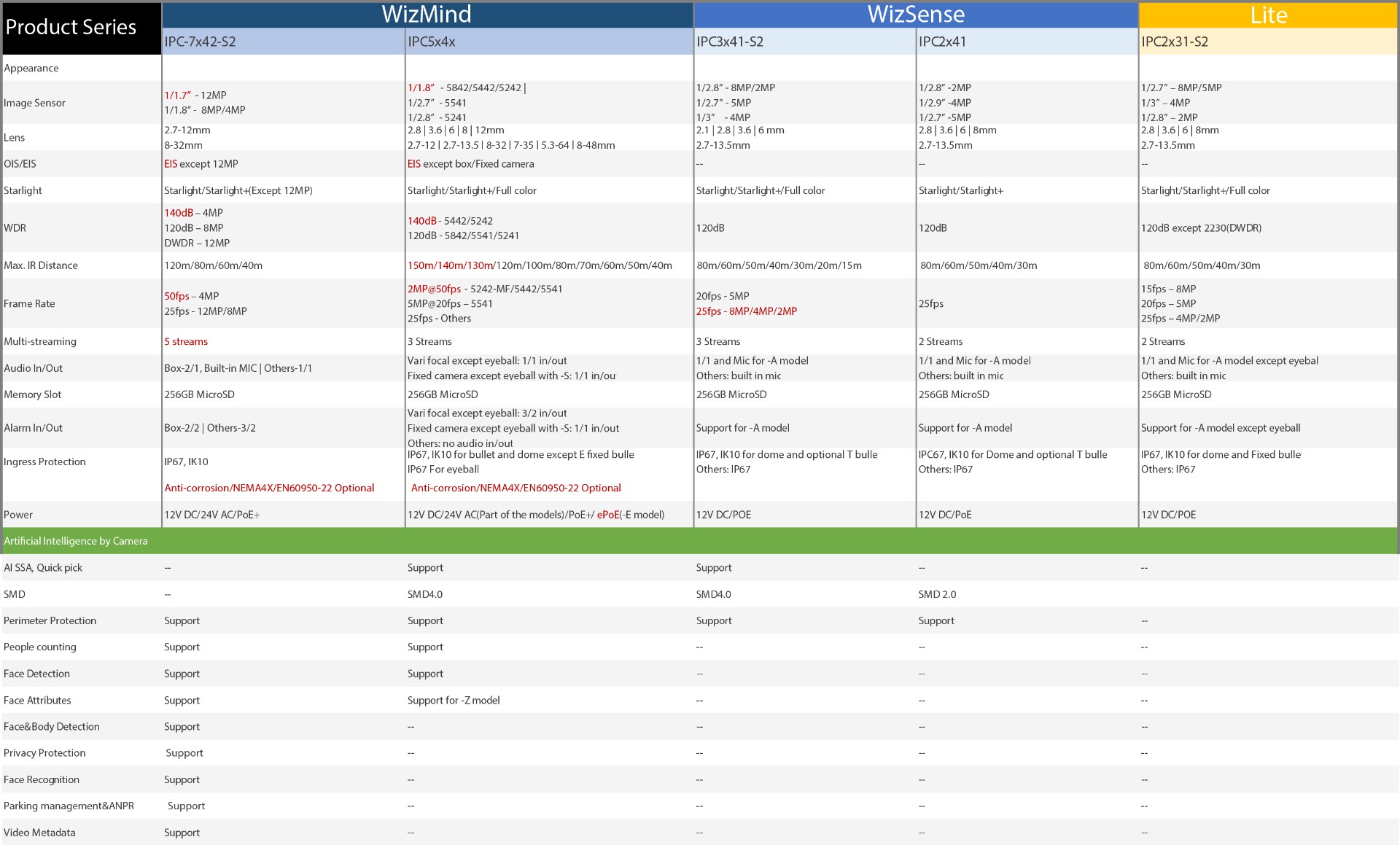Screen dimensions: 1400x845
Task: Click 'EIS except 12MP' cell
Action: click(x=201, y=163)
